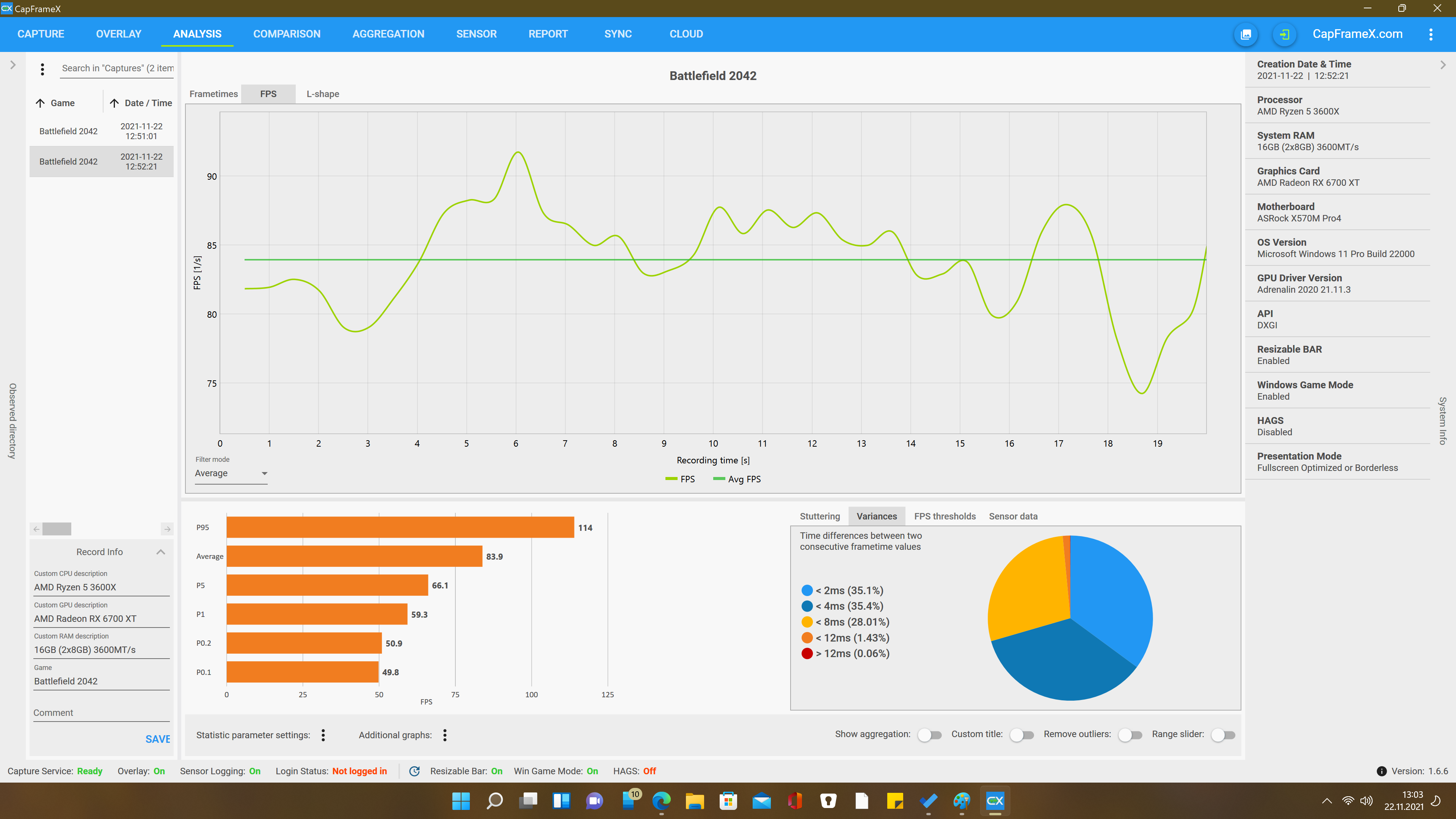Screen dimensions: 1456x819
Task: Click the captures list horizontal scrollbar thumb
Action: point(56,529)
